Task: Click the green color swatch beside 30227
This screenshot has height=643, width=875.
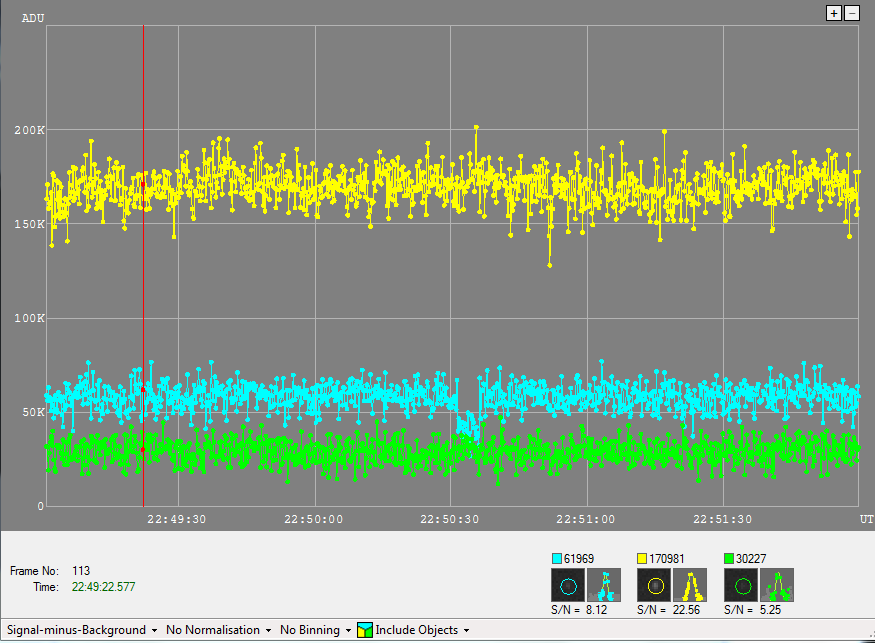Action: point(729,558)
